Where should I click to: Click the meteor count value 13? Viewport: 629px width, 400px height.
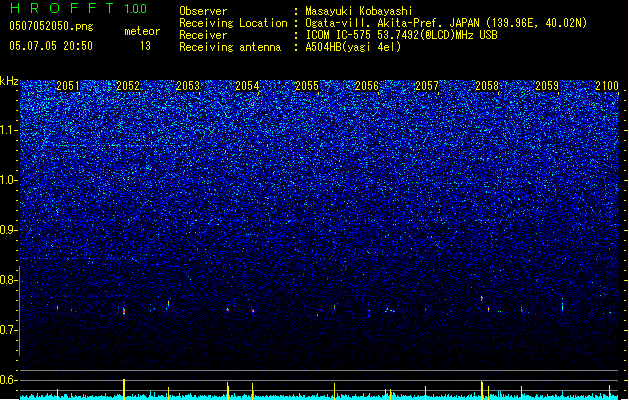tap(145, 46)
